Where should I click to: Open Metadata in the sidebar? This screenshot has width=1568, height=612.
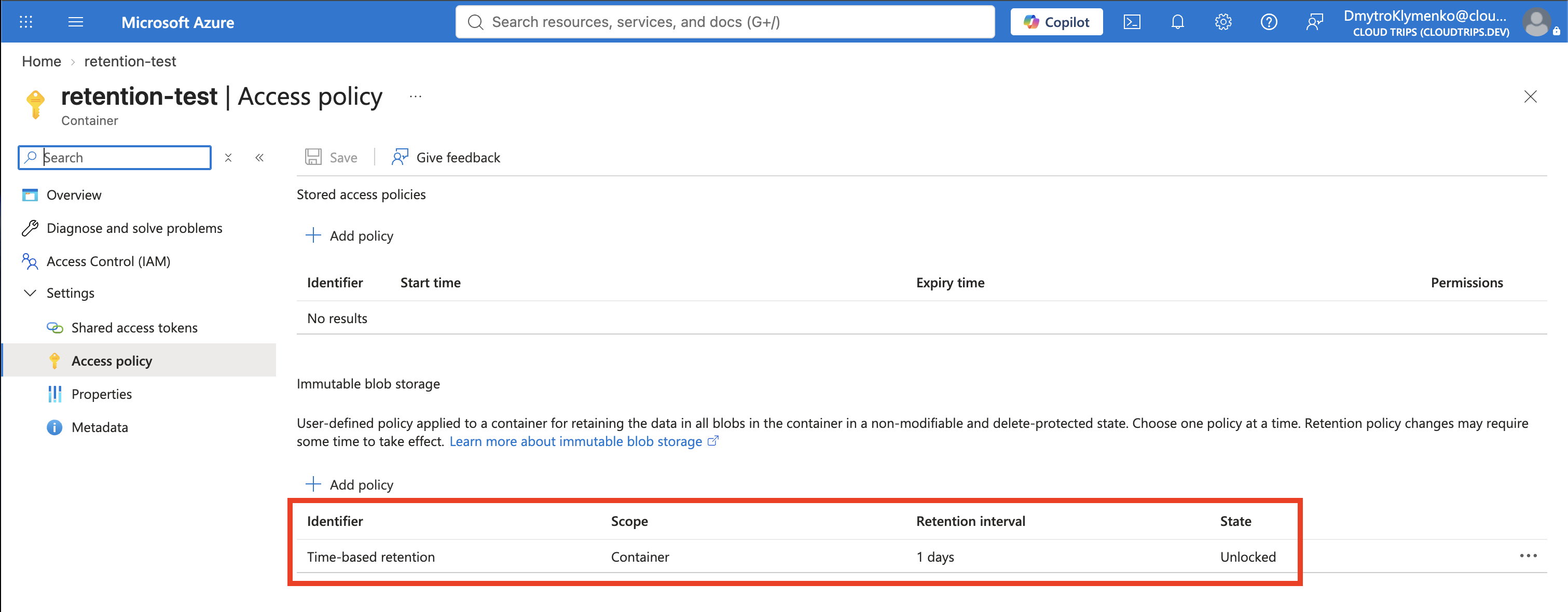(100, 428)
